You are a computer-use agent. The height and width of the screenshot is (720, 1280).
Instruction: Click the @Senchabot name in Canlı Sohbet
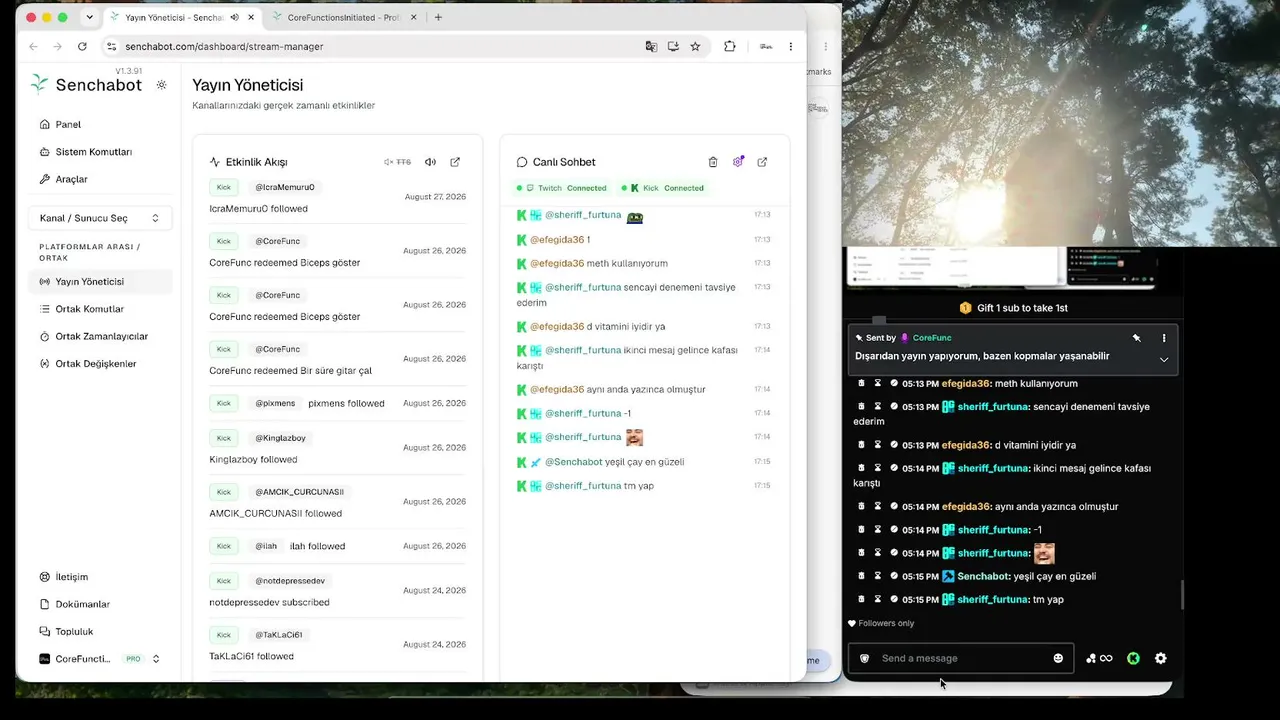point(573,462)
